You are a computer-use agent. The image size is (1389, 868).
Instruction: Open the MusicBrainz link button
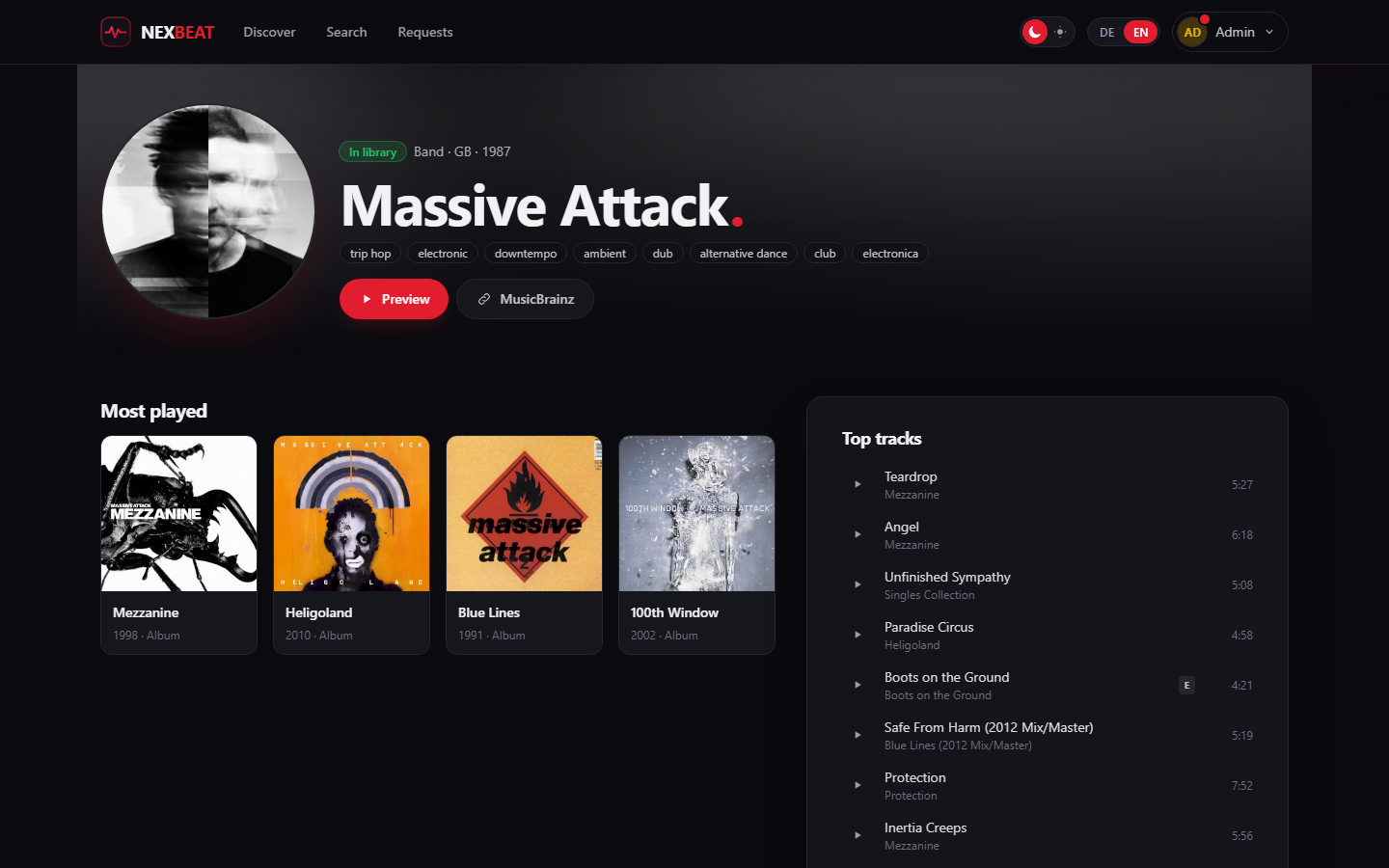[x=525, y=299]
